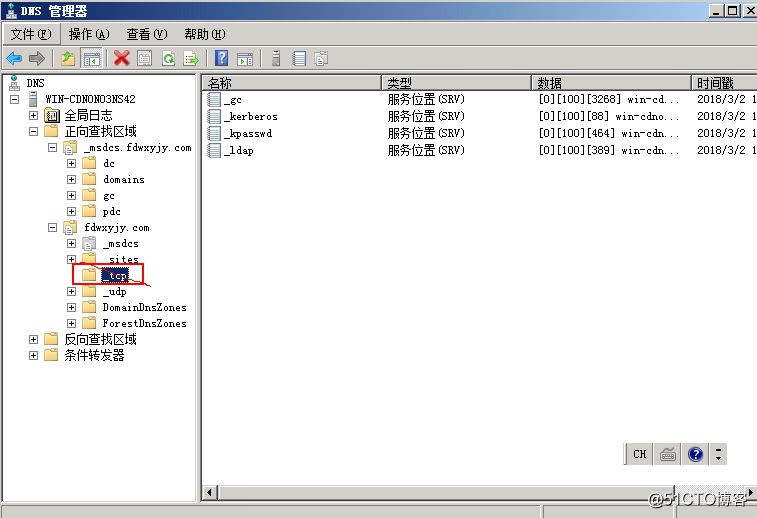Click the horizontal scrollbar left arrow
This screenshot has width=757, height=518.
pyautogui.click(x=210, y=493)
